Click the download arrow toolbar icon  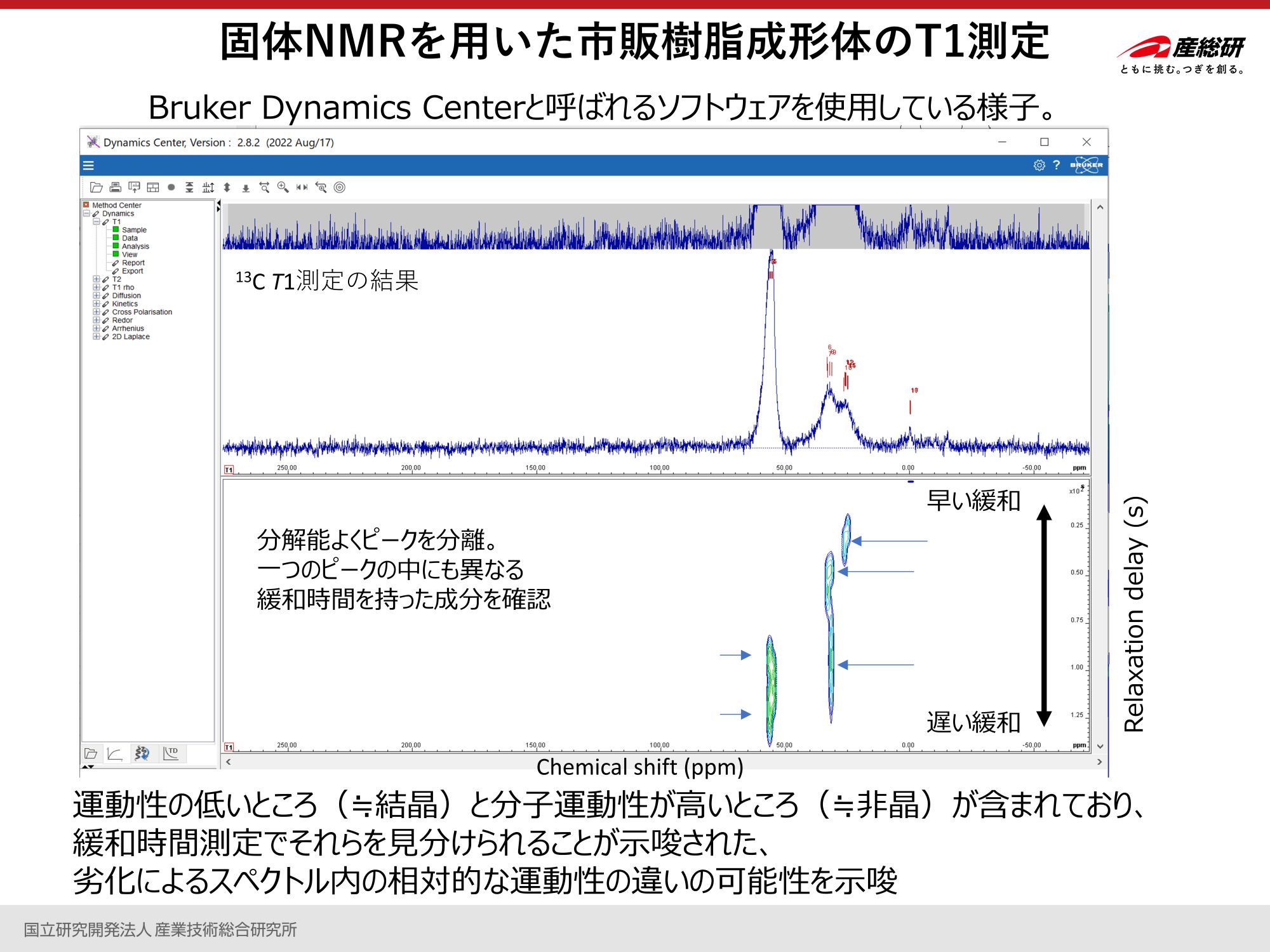[x=246, y=188]
